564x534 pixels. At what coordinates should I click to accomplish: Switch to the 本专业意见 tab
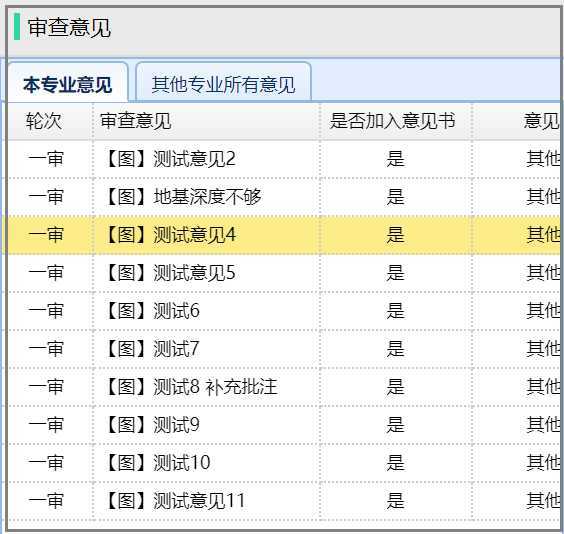[x=68, y=82]
